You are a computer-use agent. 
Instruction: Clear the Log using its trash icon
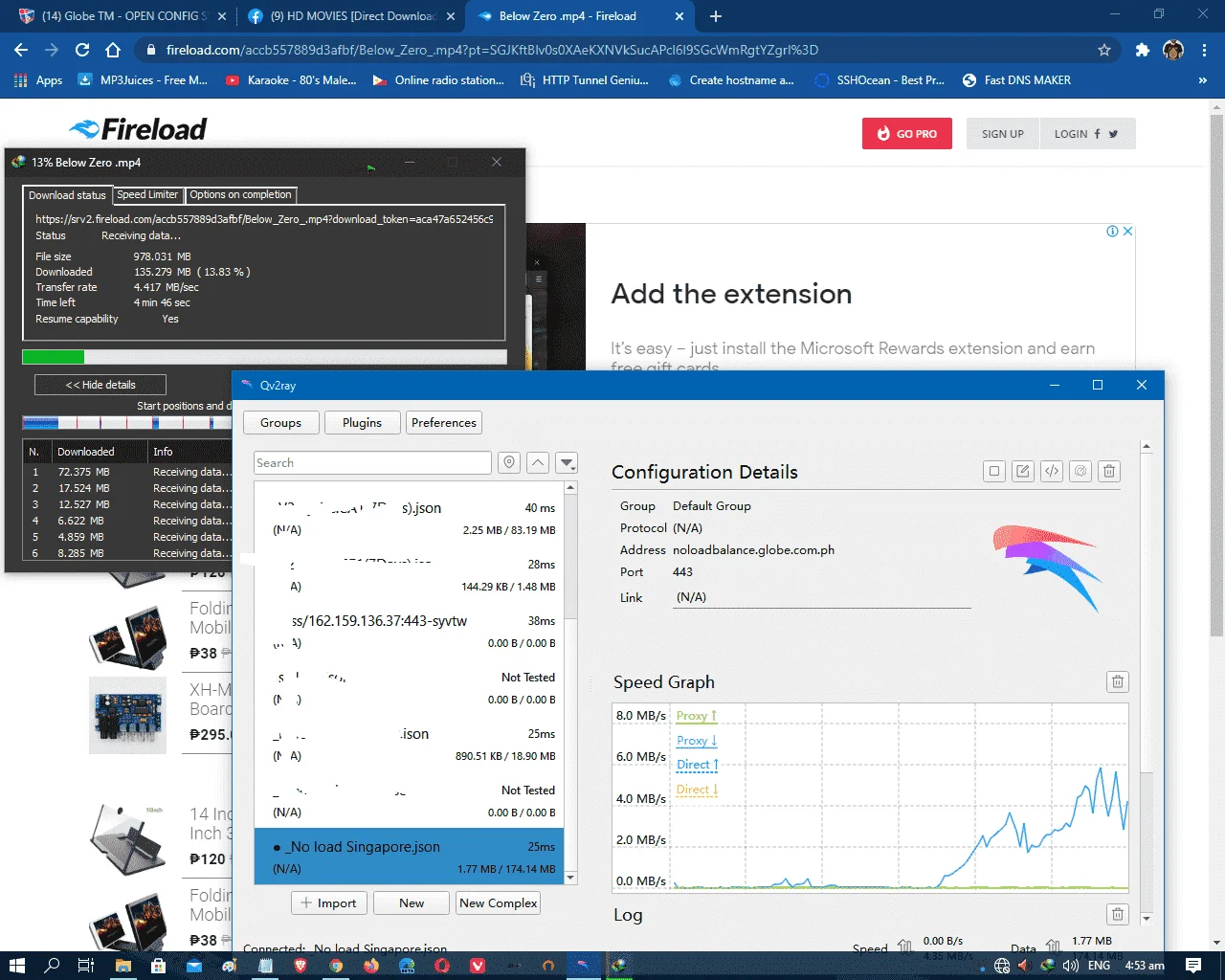(1117, 914)
